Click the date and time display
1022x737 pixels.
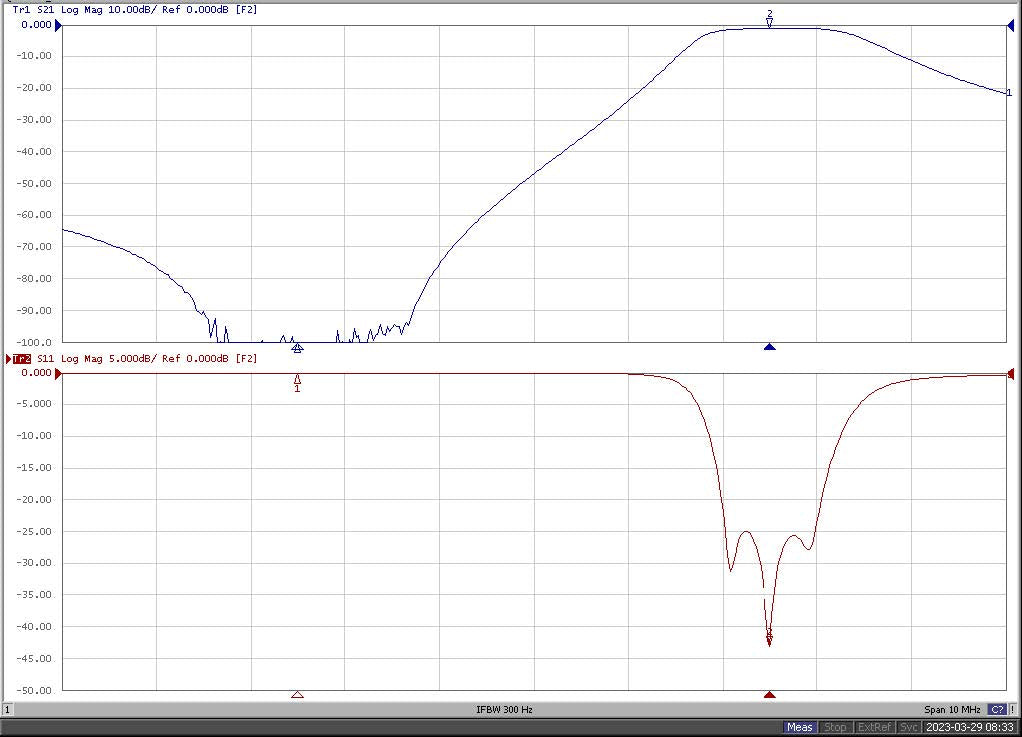pos(969,727)
